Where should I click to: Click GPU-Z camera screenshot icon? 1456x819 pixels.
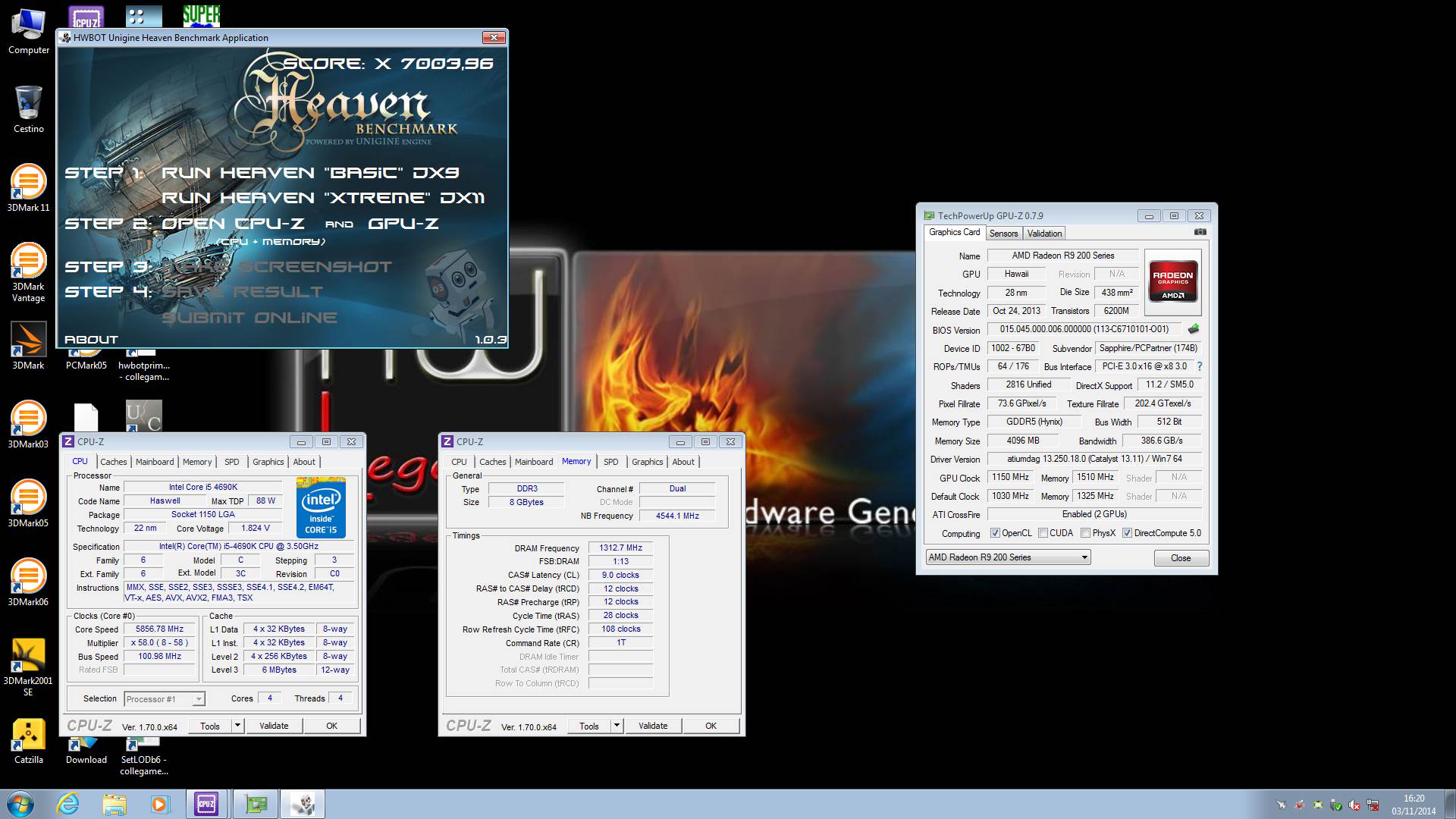[1200, 232]
